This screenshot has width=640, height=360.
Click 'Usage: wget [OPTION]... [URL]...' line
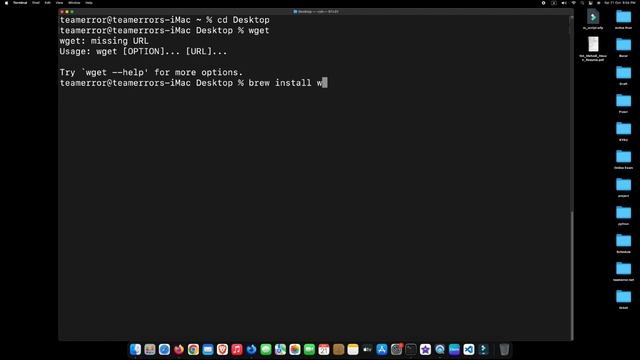click(x=143, y=51)
